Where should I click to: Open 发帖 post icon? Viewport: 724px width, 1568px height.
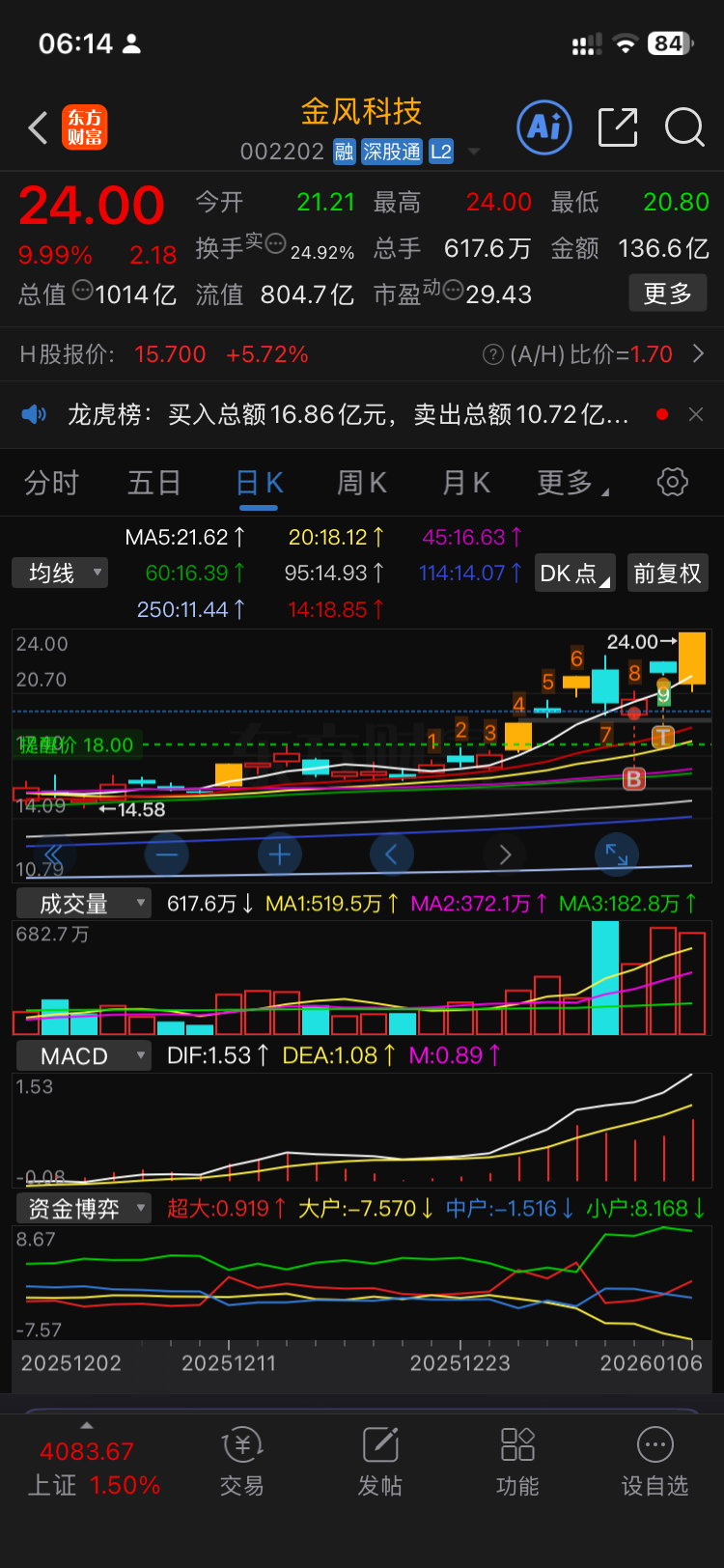click(380, 1462)
